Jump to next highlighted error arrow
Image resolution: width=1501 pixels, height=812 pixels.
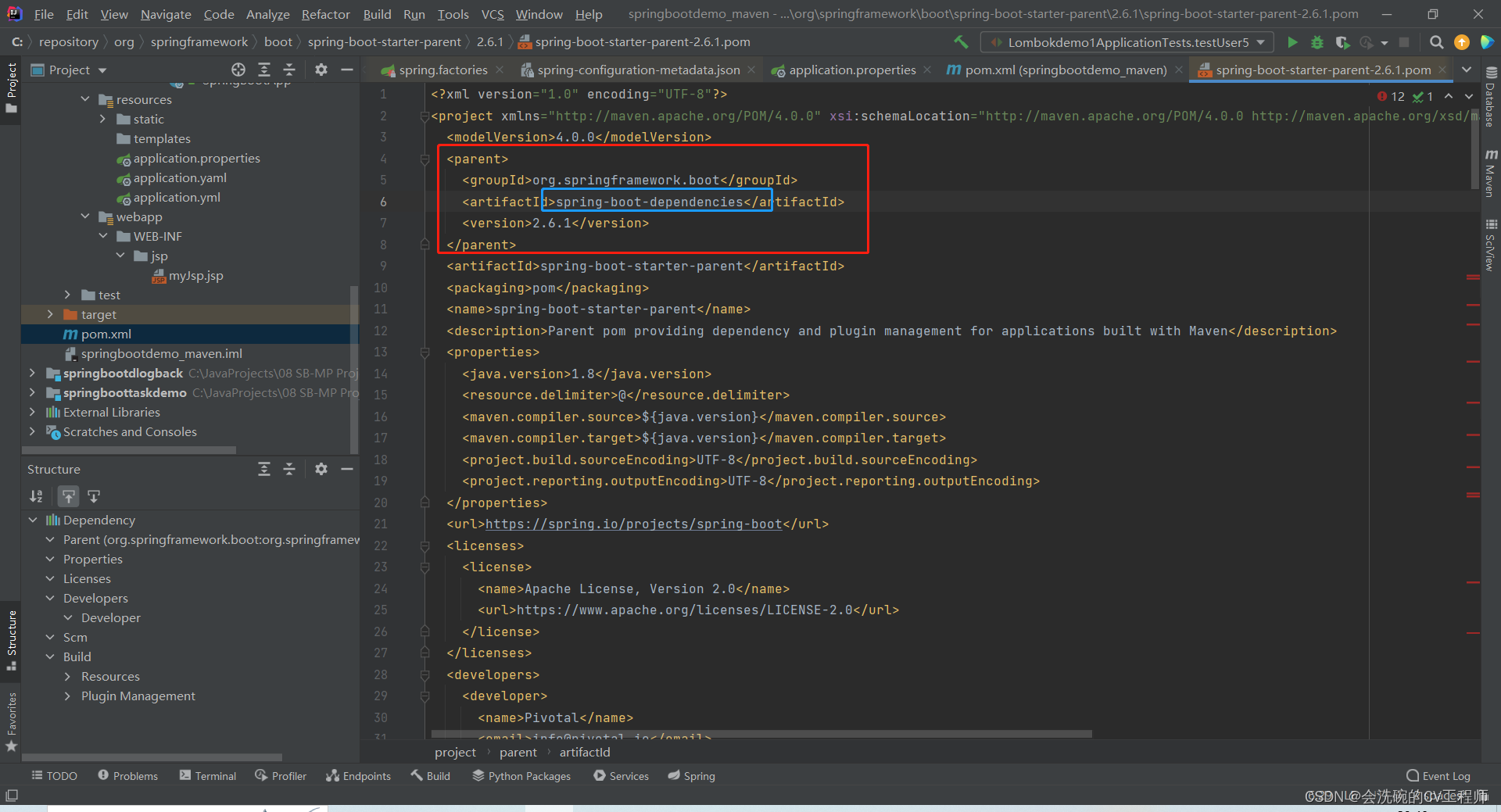click(x=1469, y=96)
